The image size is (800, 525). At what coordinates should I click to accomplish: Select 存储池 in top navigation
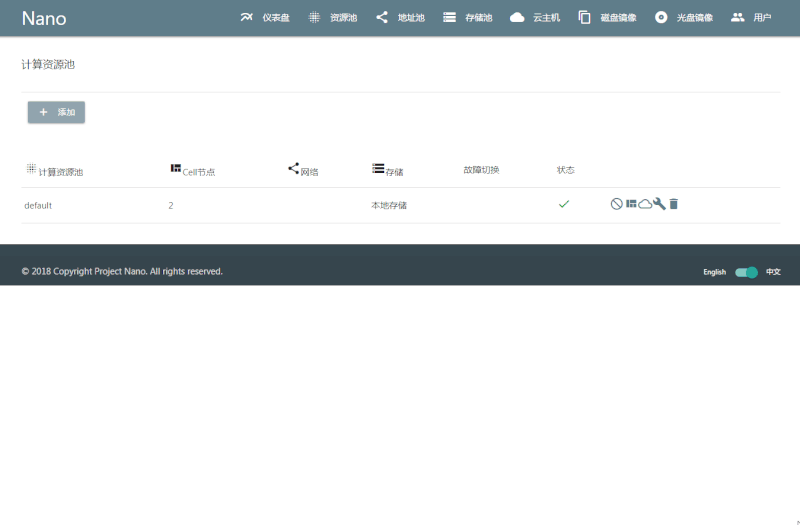pyautogui.click(x=468, y=17)
